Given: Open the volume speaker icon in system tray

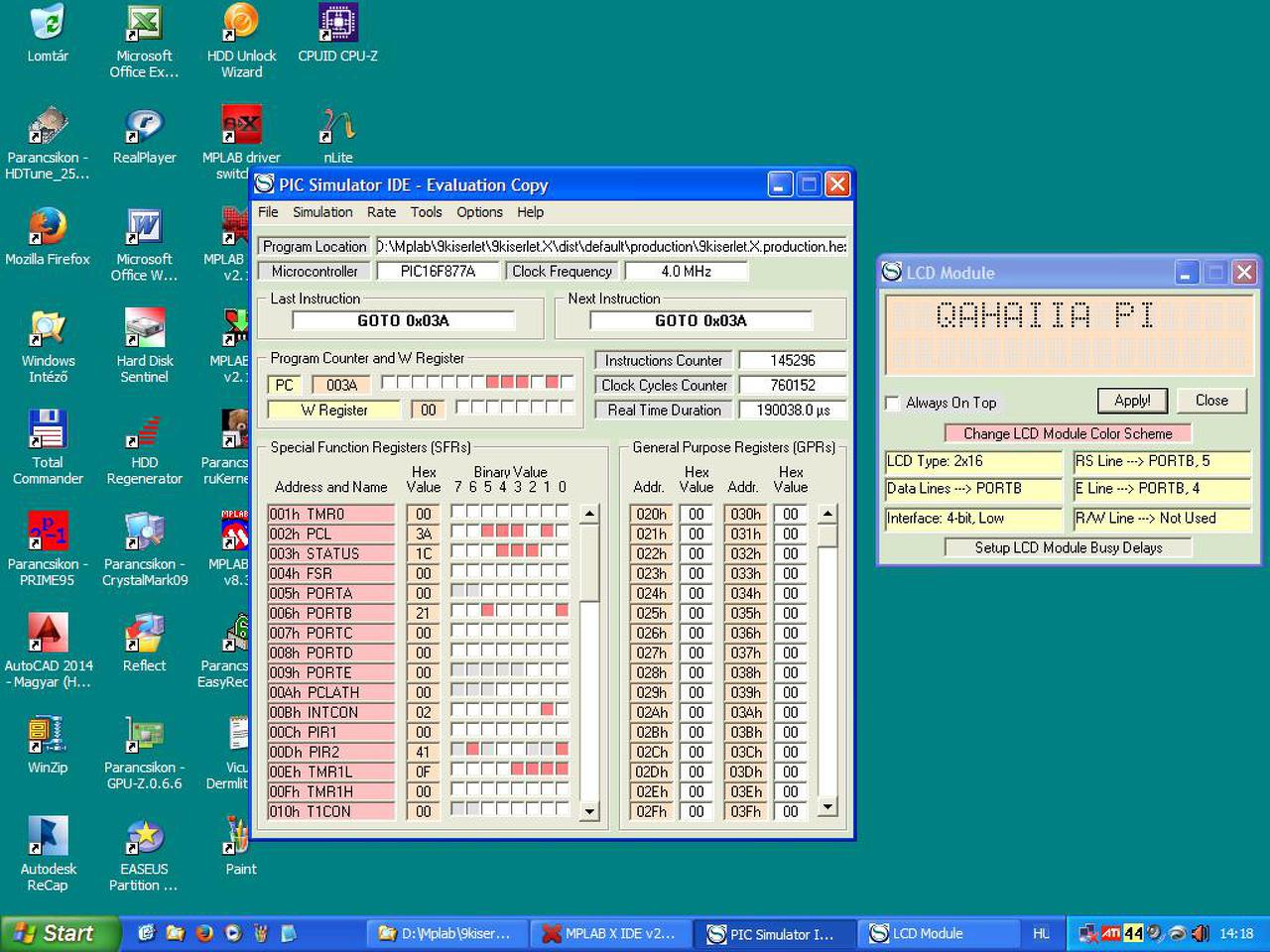Looking at the screenshot, I should (1201, 933).
